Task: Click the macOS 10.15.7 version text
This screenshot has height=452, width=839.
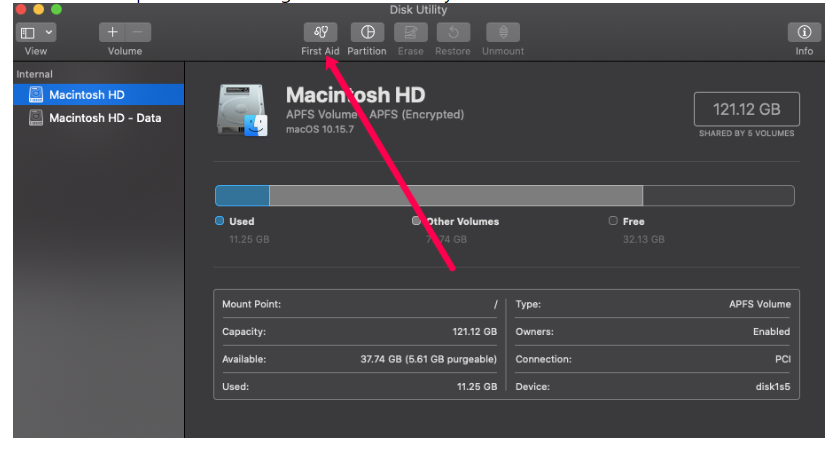Action: 320,129
